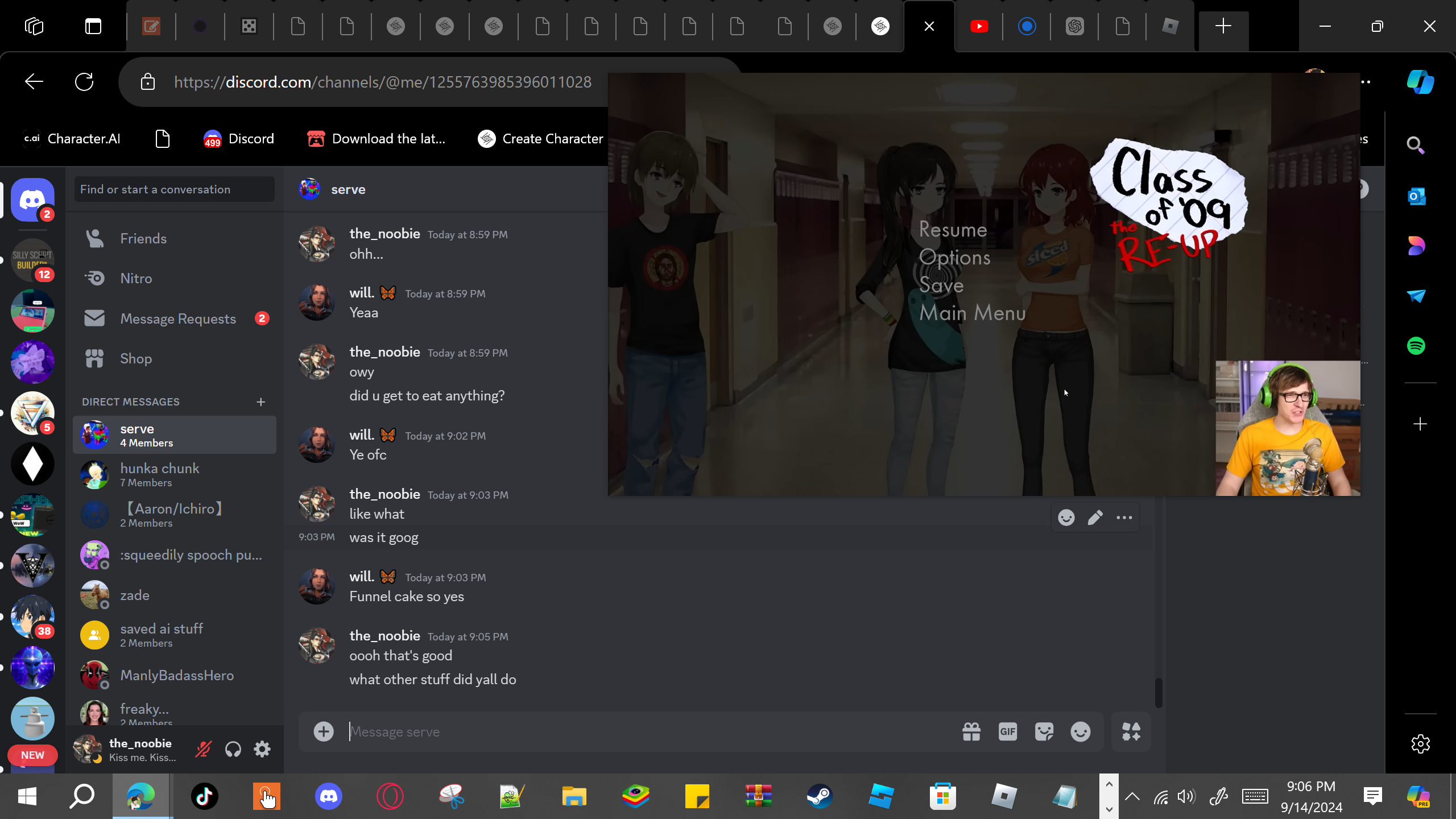This screenshot has width=1456, height=819.
Task: Open Discord User Settings gear
Action: tap(262, 749)
